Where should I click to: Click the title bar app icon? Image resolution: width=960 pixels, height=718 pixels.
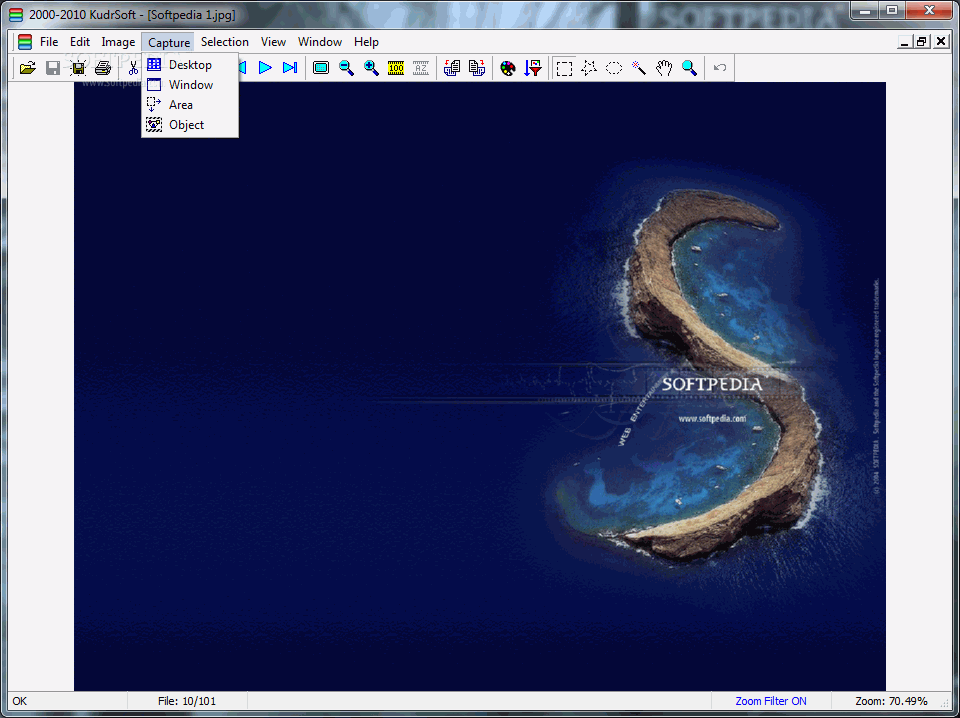tap(17, 15)
